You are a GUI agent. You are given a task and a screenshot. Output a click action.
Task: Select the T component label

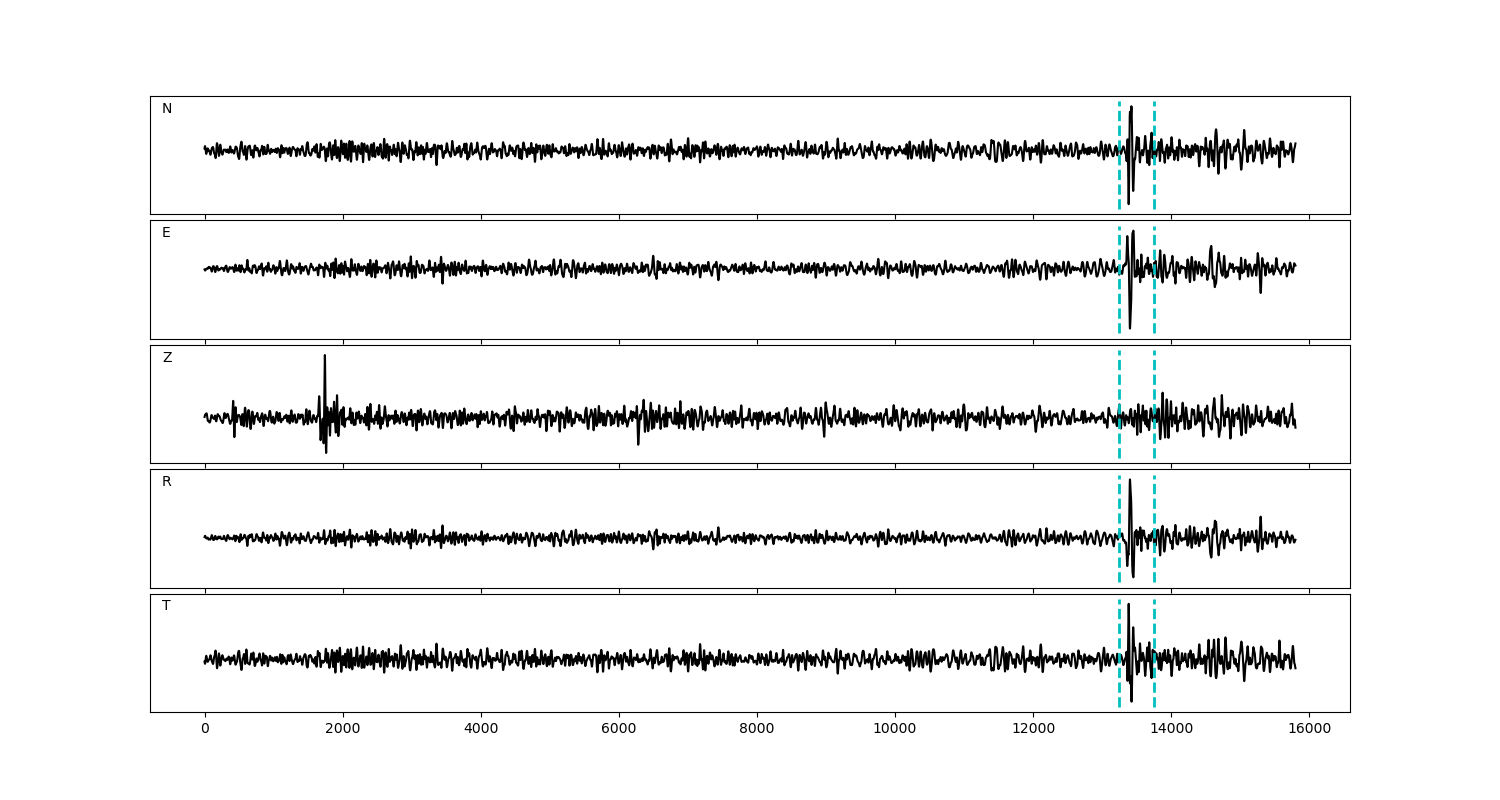pos(166,606)
